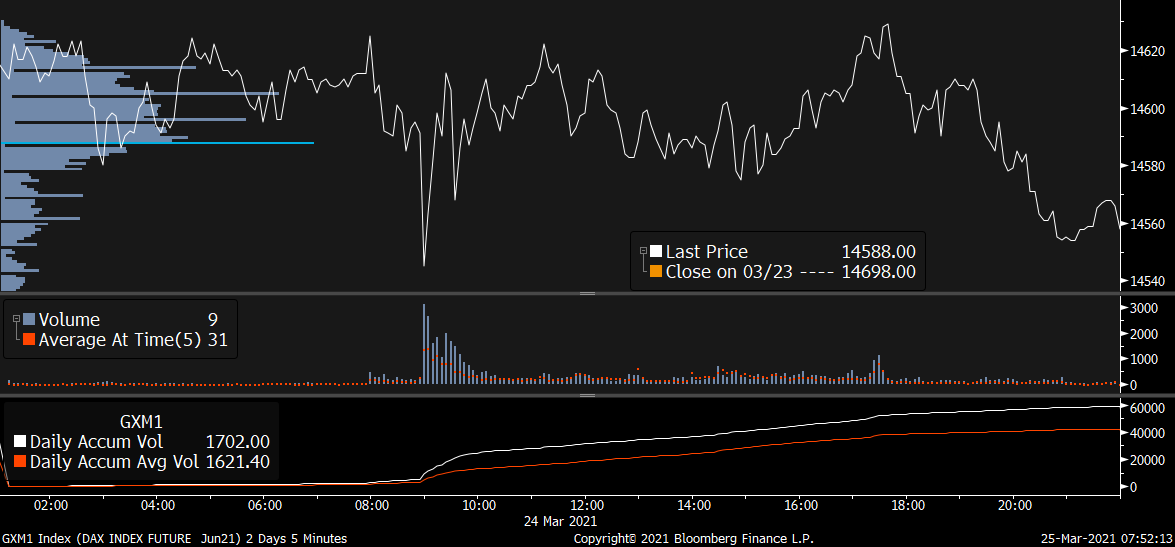The height and width of the screenshot is (547, 1175).
Task: Click the 24 Mar 2021 date label
Action: click(x=560, y=521)
